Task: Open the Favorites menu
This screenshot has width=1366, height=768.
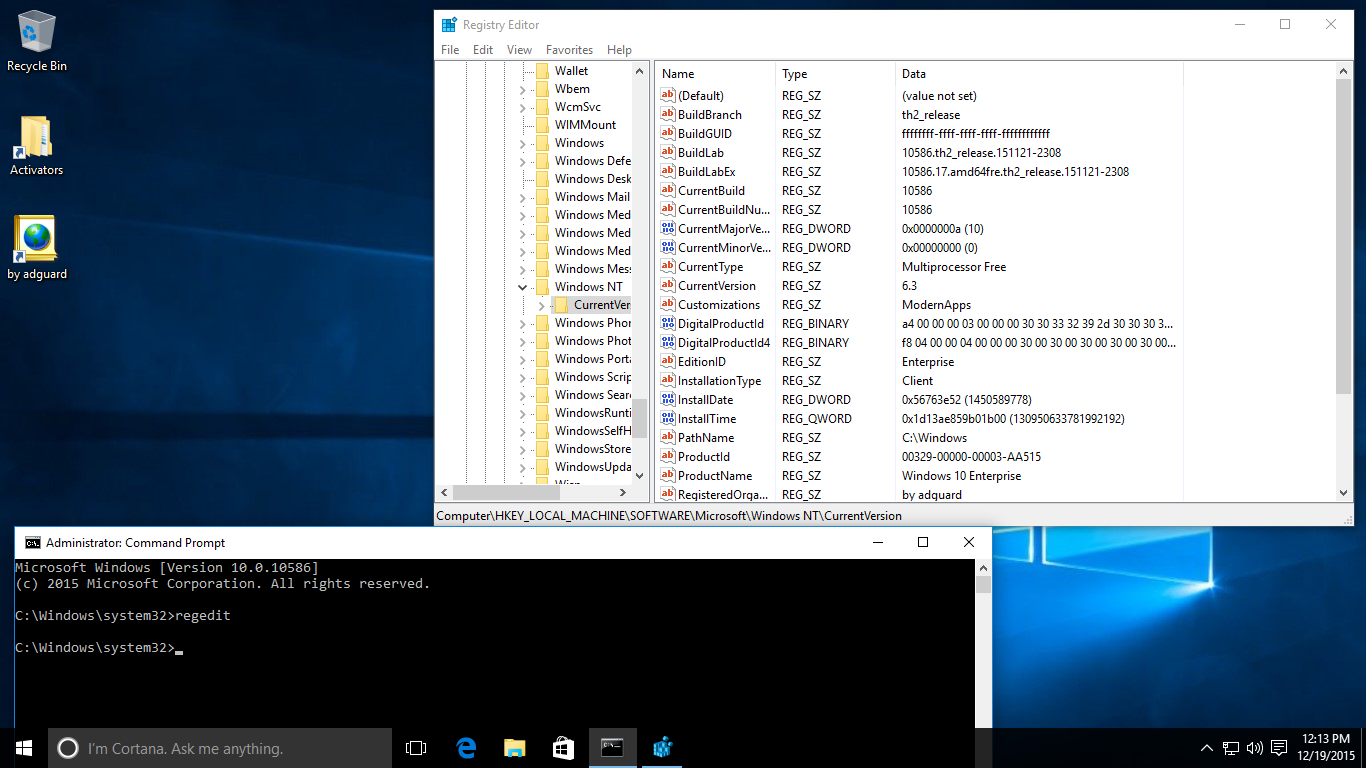Action: click(569, 50)
